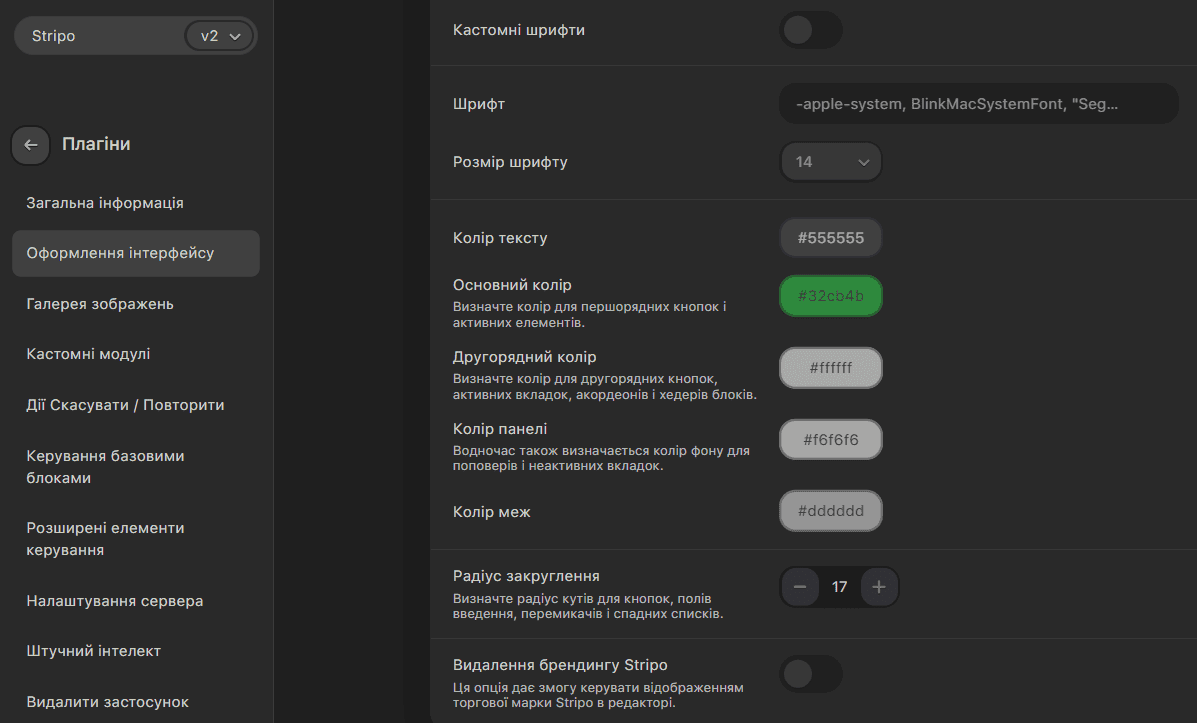
Task: Open Штучний інтелект settings
Action: pos(94,651)
